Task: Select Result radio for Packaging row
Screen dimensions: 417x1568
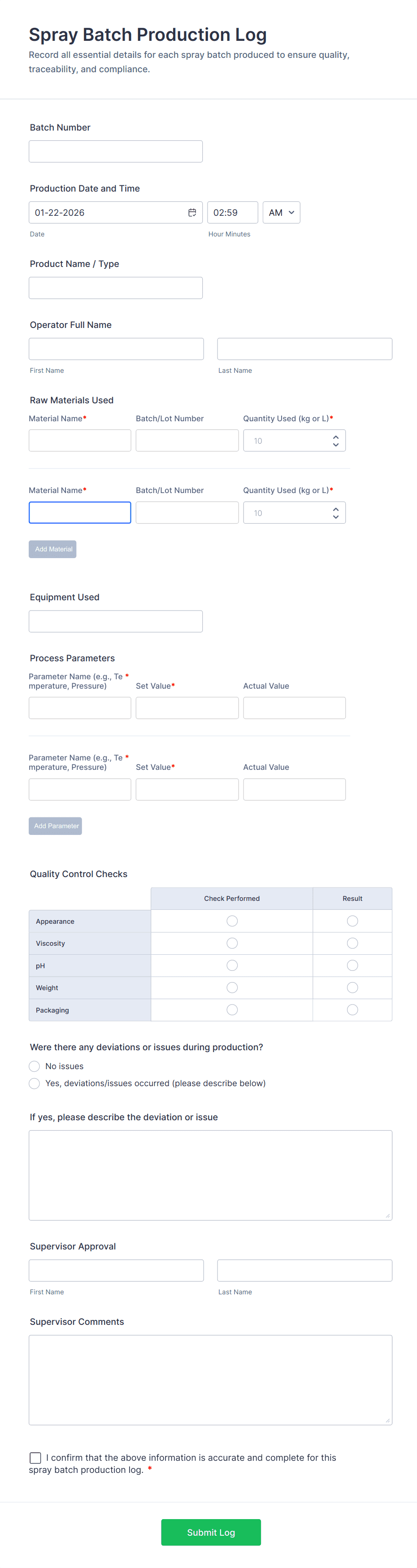Action: [x=352, y=1010]
